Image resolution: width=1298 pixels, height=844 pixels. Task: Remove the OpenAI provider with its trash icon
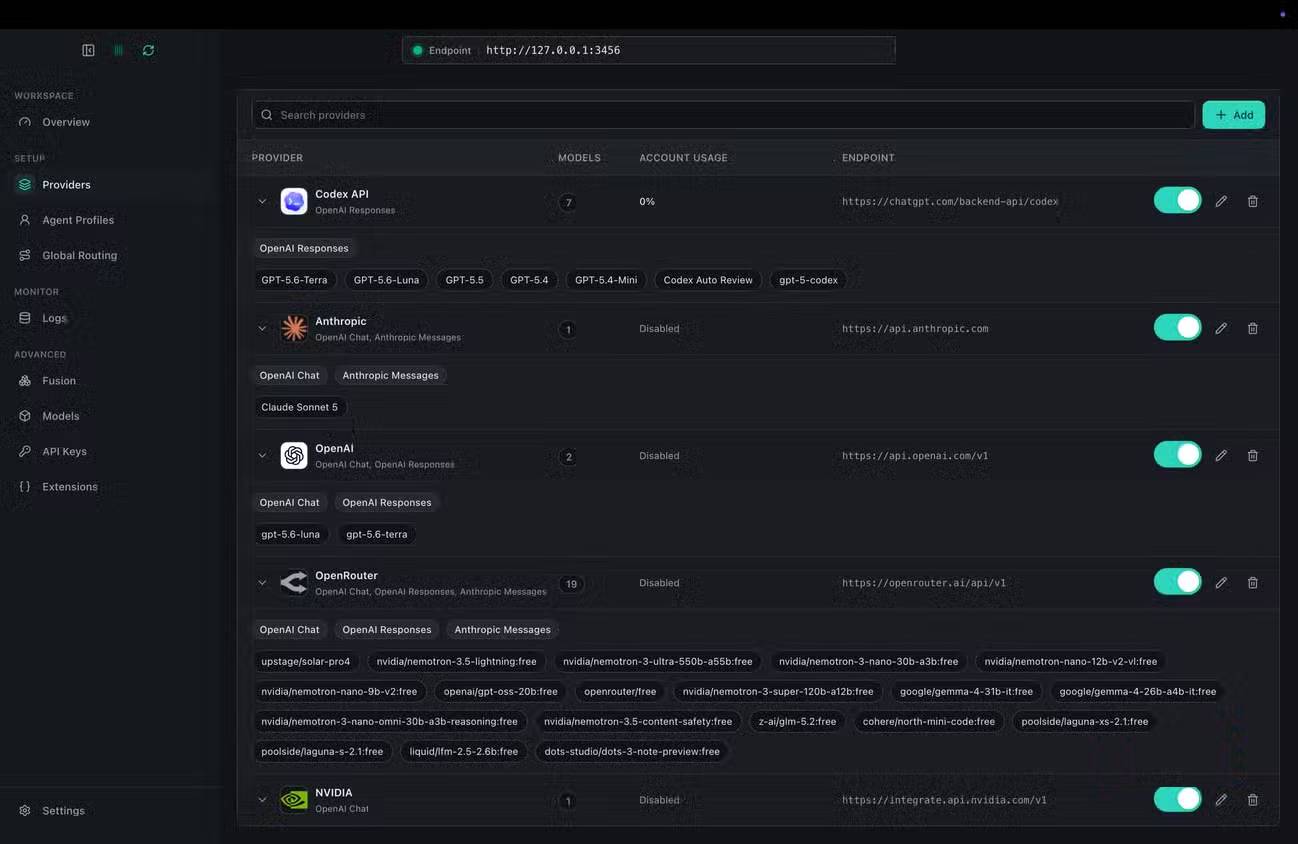[1252, 455]
